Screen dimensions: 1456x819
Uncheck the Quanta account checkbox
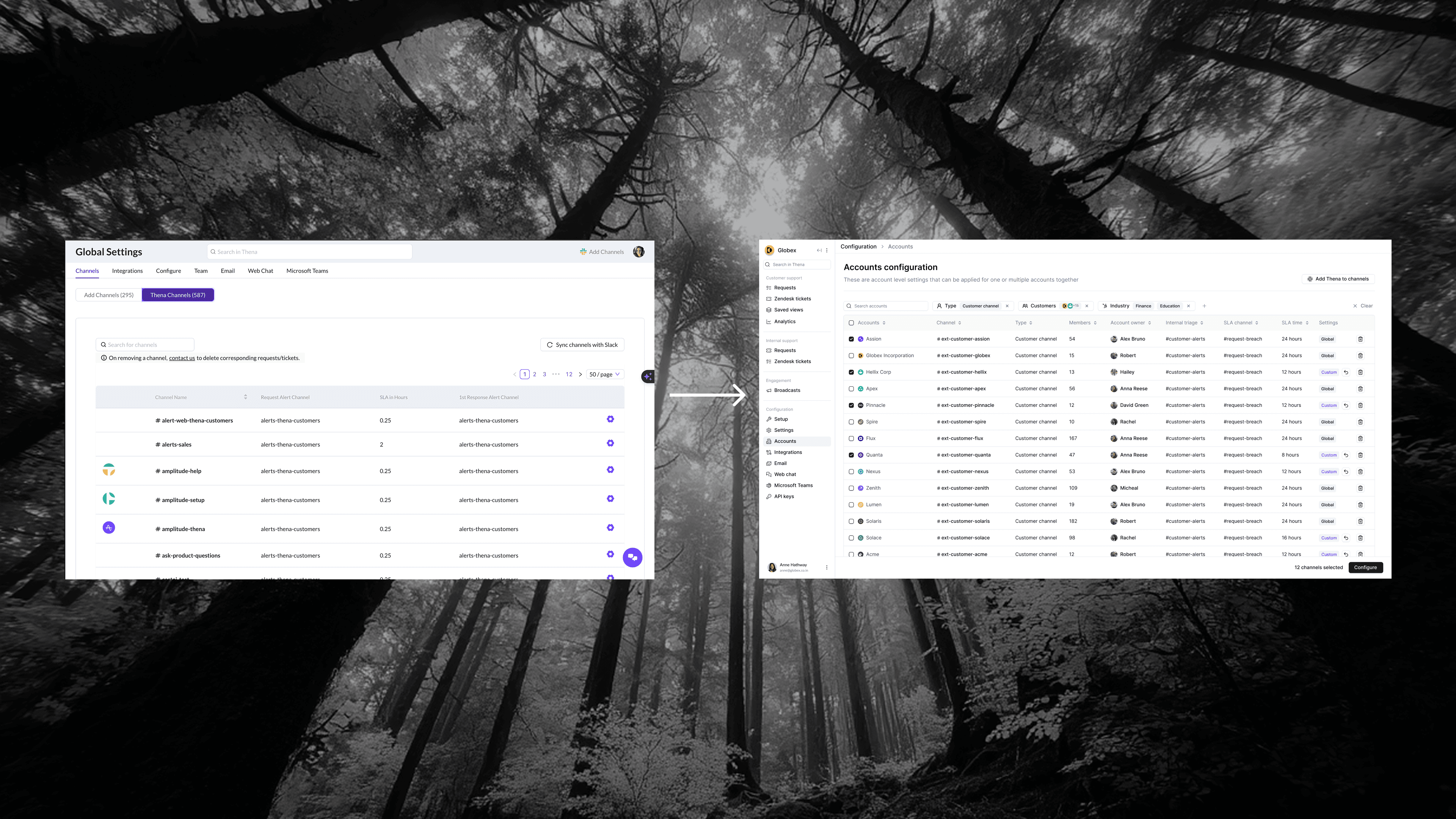coord(851,455)
